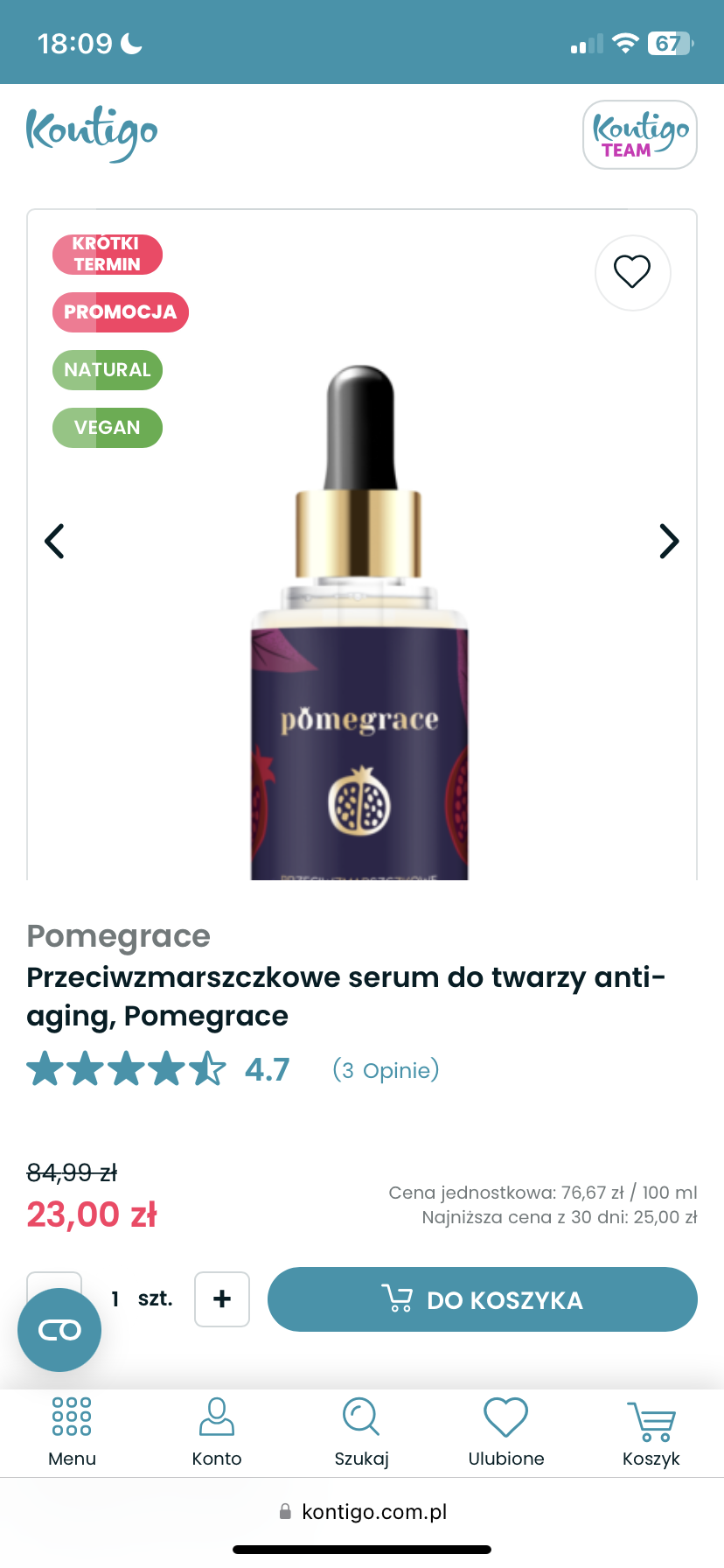Open the 3 Opinie reviews link
Screen dimensions: 724x1568
[x=386, y=1070]
